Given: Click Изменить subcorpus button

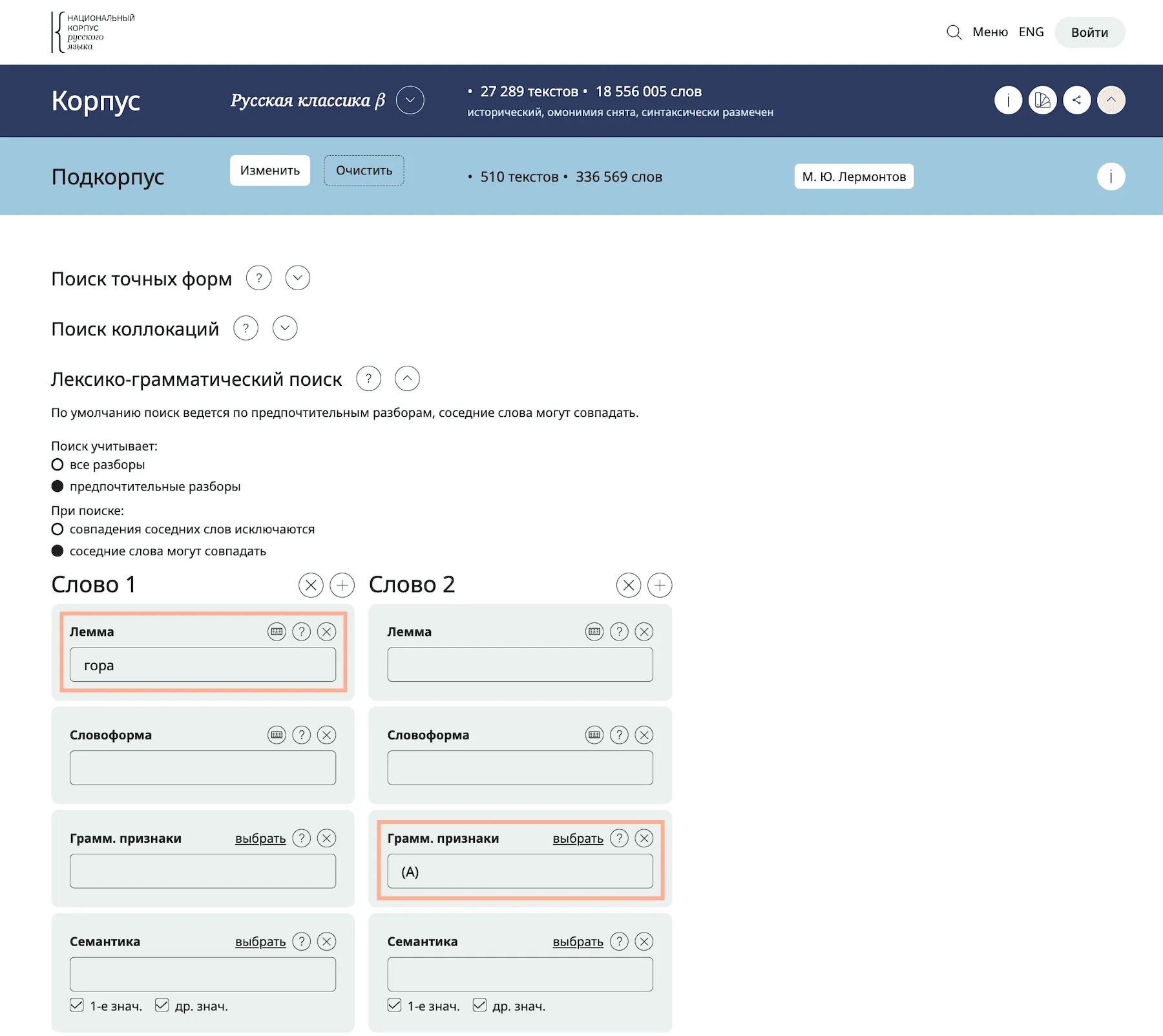Looking at the screenshot, I should (270, 171).
